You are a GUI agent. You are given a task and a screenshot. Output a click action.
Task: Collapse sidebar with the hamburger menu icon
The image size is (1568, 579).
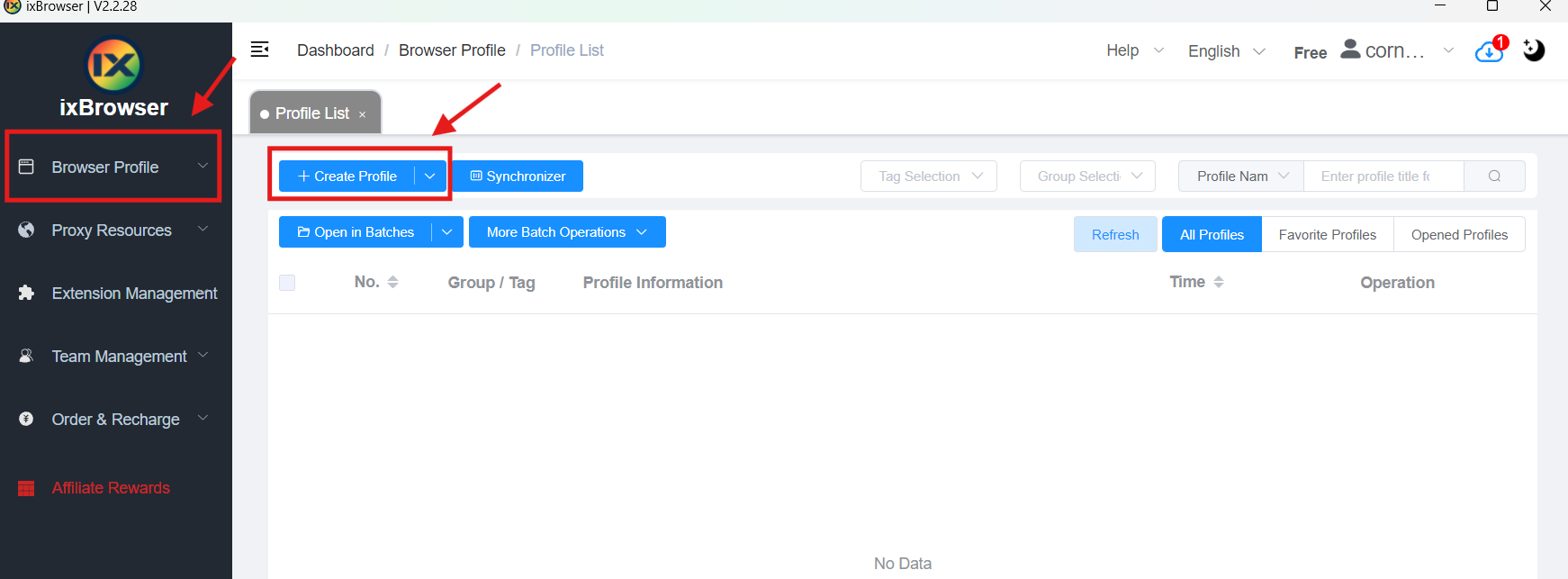259,50
